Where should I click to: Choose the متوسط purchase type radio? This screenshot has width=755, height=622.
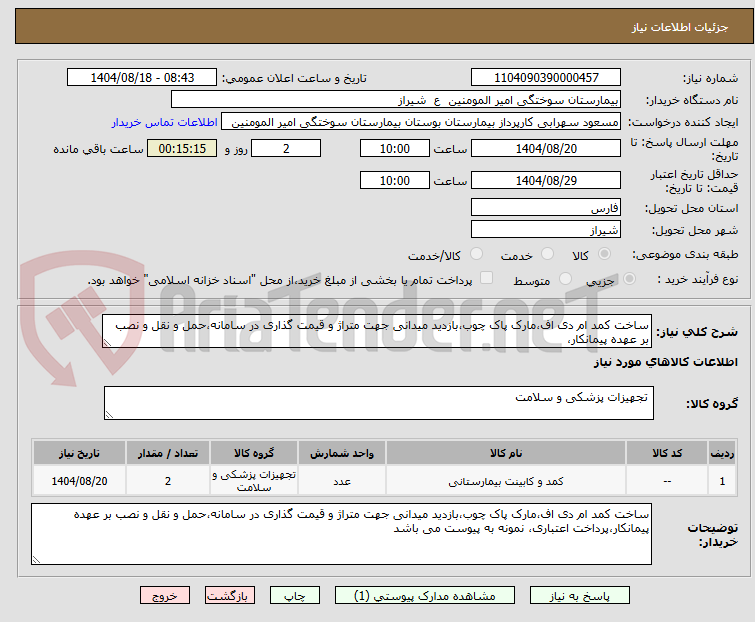tap(565, 279)
